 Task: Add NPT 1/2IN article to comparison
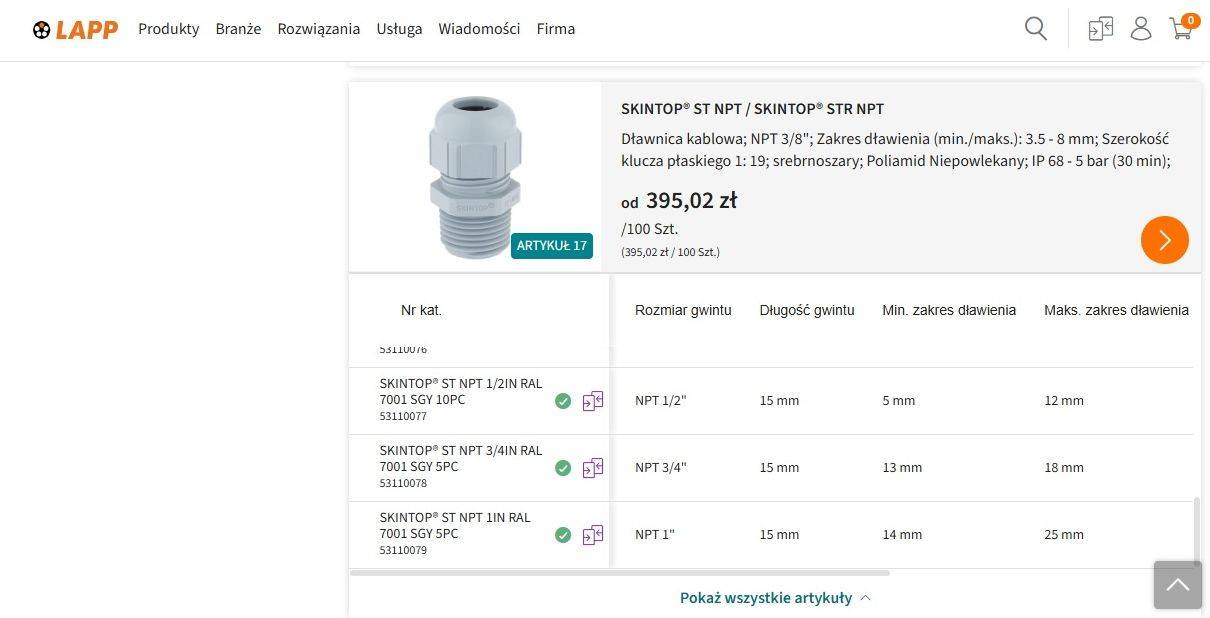(593, 401)
